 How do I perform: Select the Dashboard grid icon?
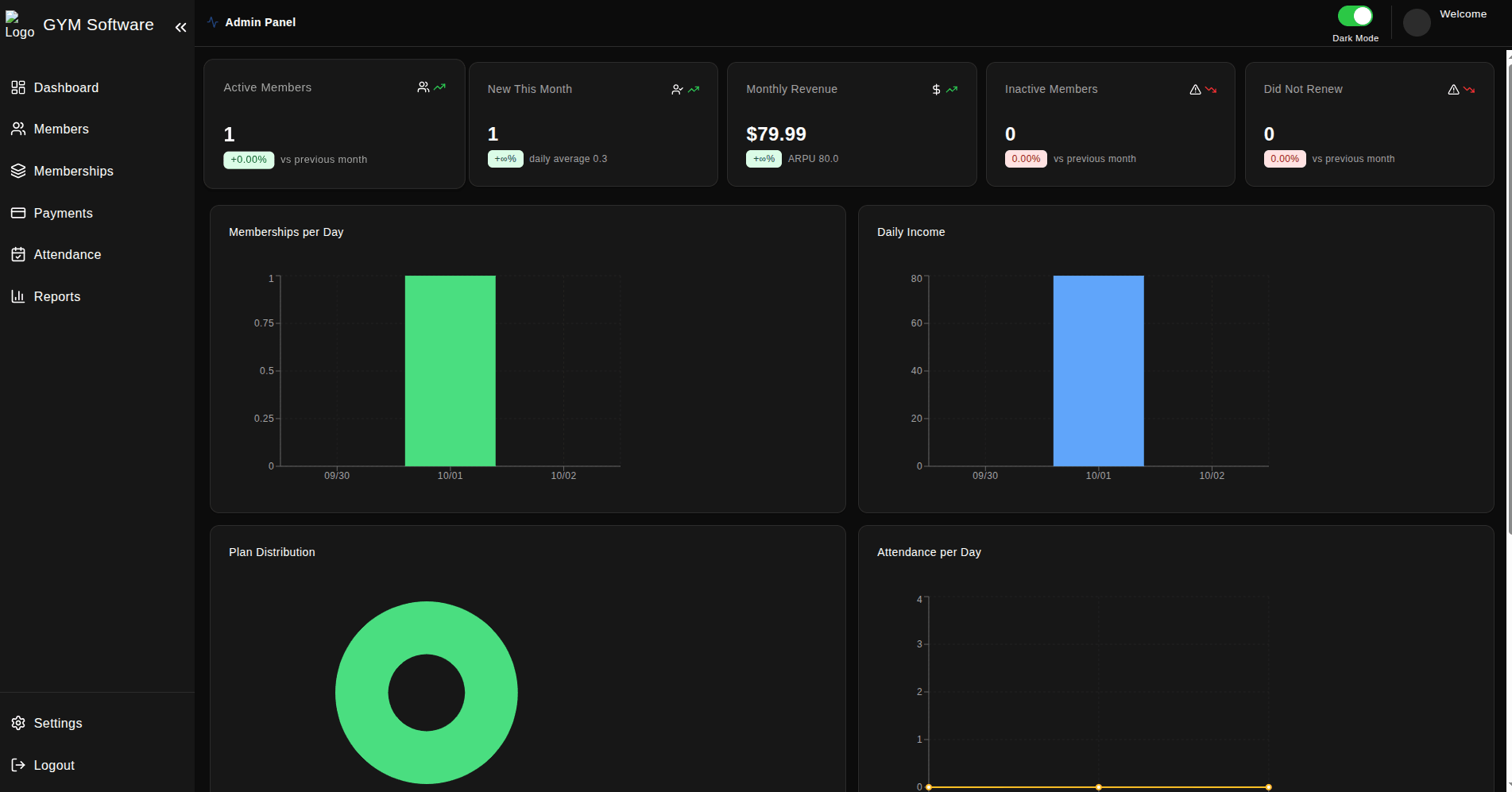18,87
